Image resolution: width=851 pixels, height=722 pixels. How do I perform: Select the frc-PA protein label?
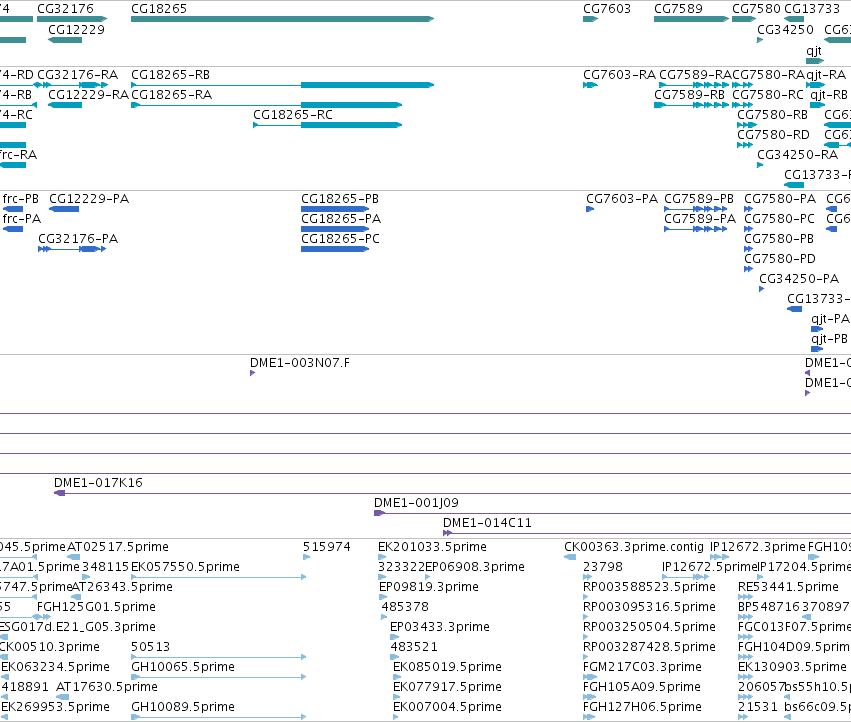tap(22, 218)
